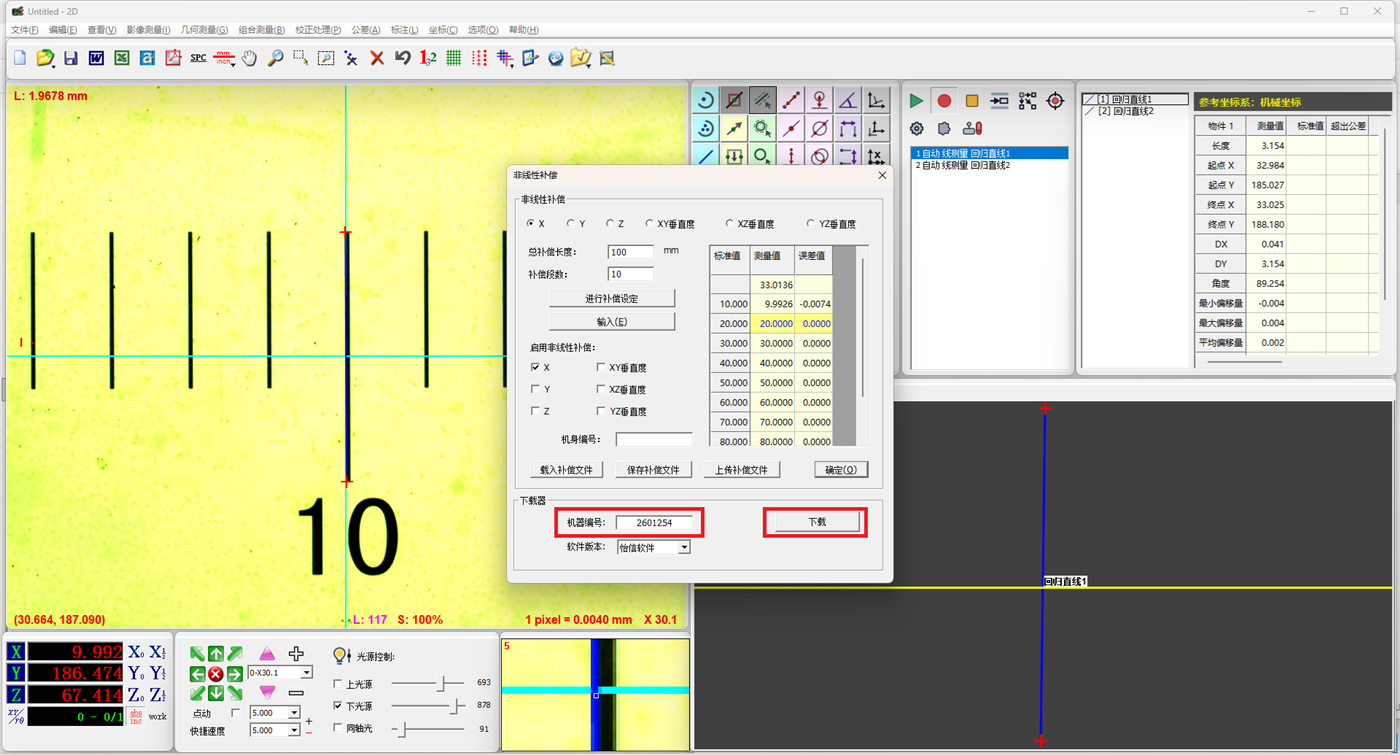
Task: Open program settings gear icon
Action: pyautogui.click(x=916, y=128)
